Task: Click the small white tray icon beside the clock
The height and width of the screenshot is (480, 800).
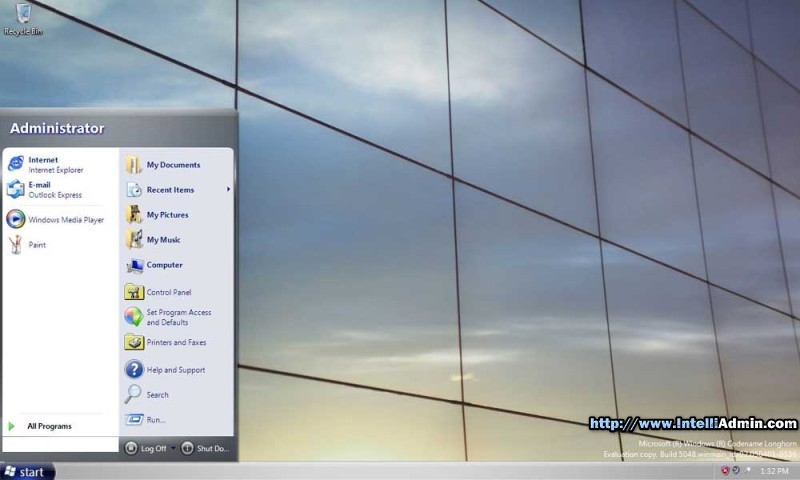Action: click(747, 470)
